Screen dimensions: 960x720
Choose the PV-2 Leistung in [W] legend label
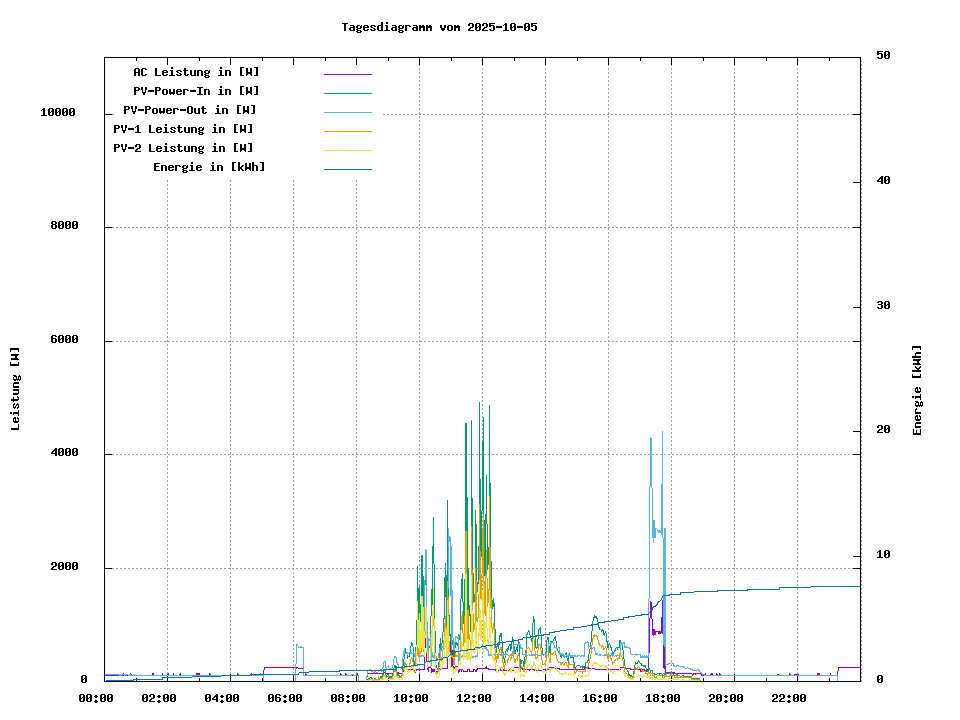pyautogui.click(x=183, y=148)
